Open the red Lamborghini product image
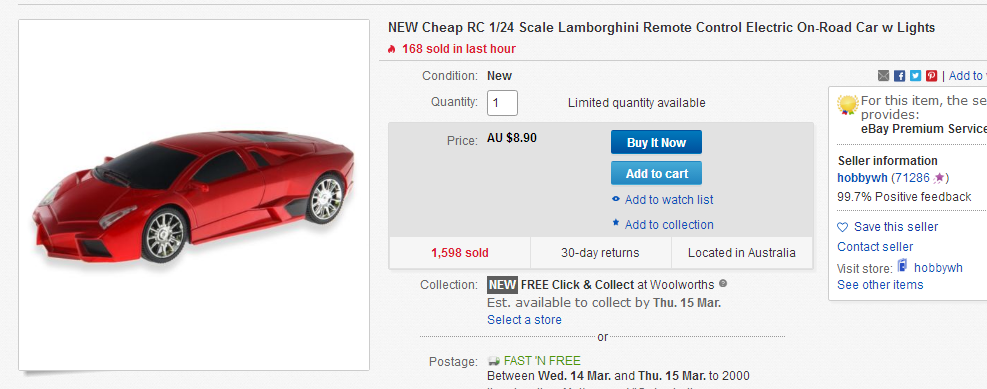 coord(194,195)
